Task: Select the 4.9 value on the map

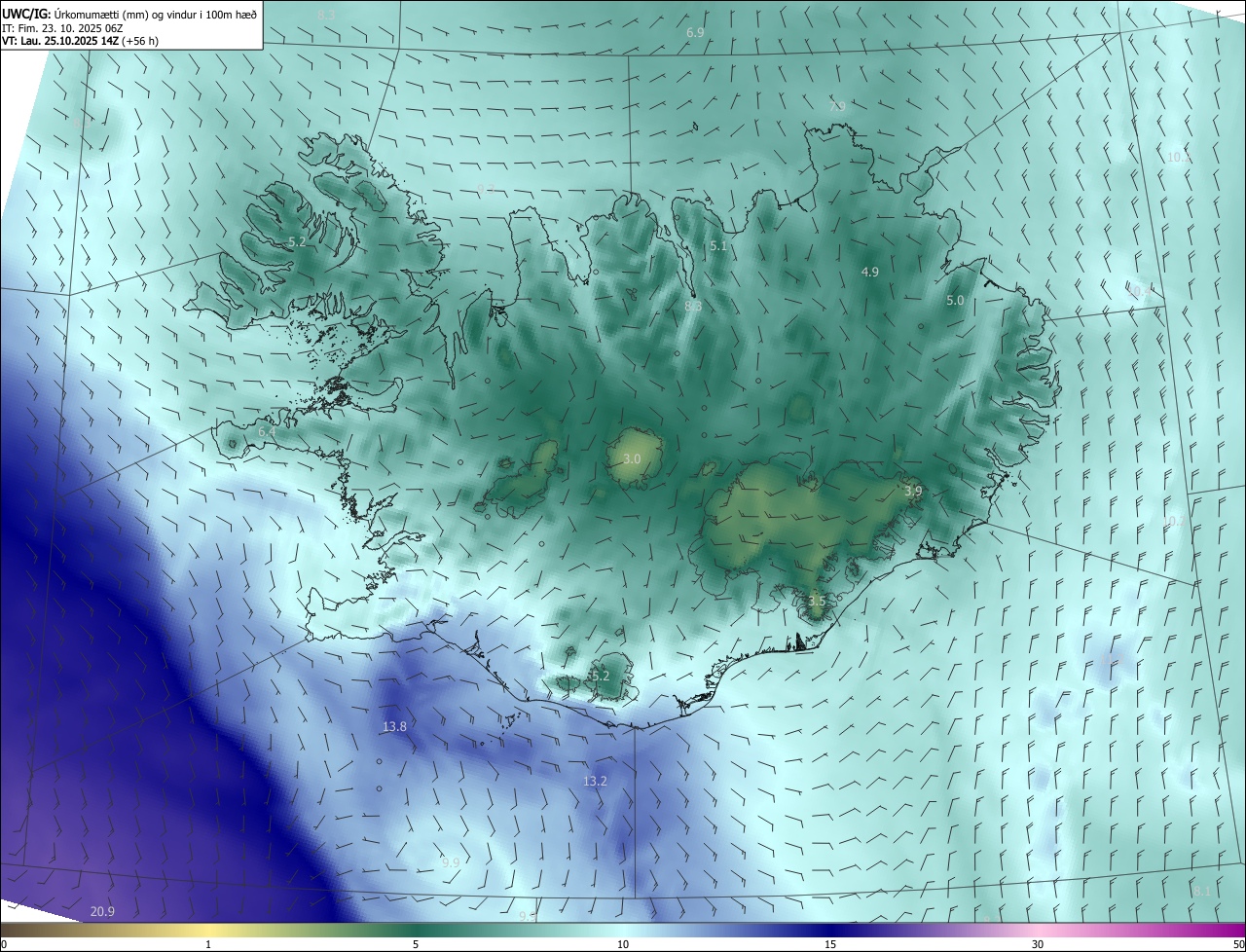Action: (x=870, y=273)
